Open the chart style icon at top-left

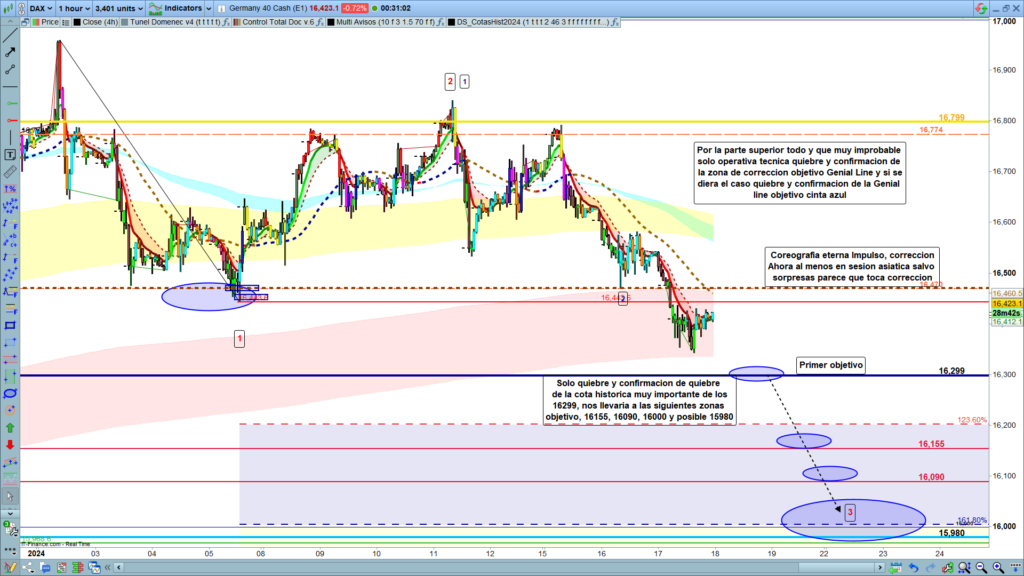(x=8, y=7)
